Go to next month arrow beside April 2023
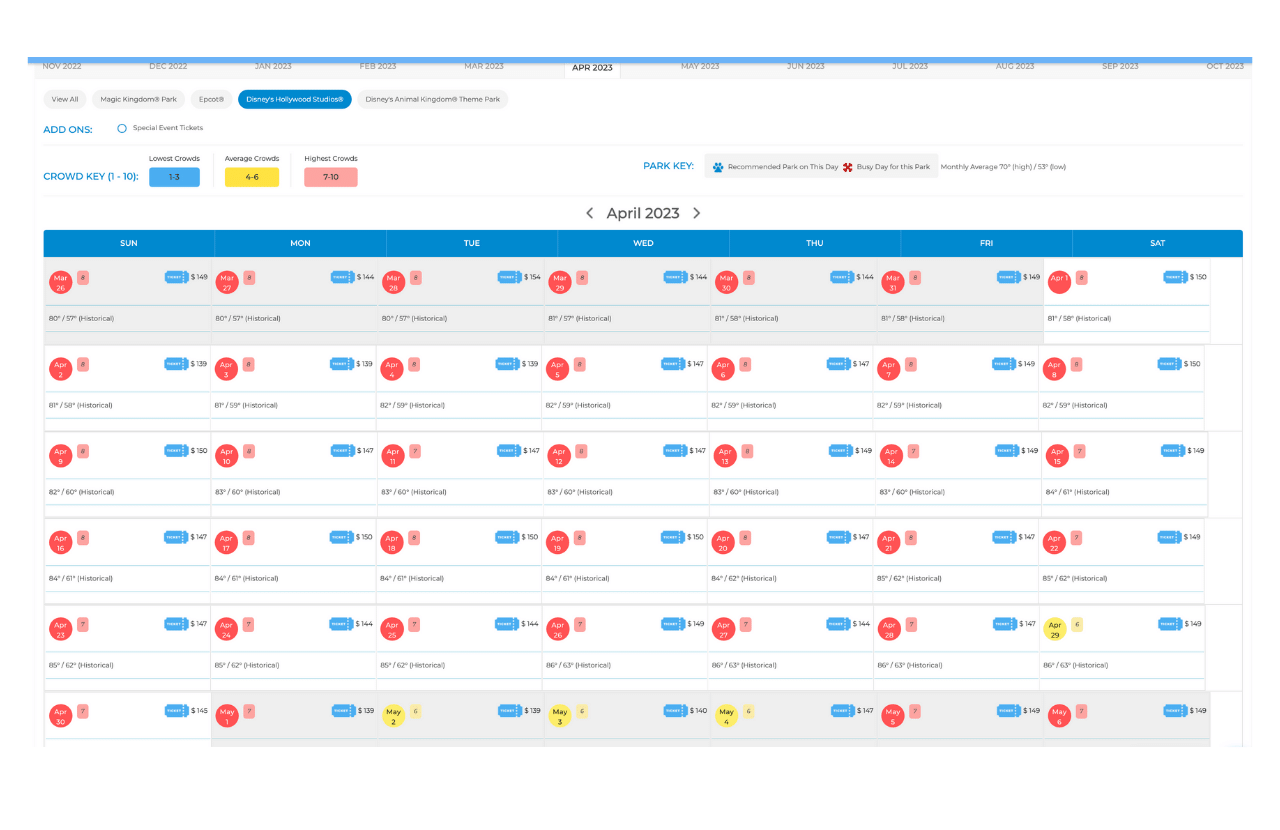 tap(697, 213)
